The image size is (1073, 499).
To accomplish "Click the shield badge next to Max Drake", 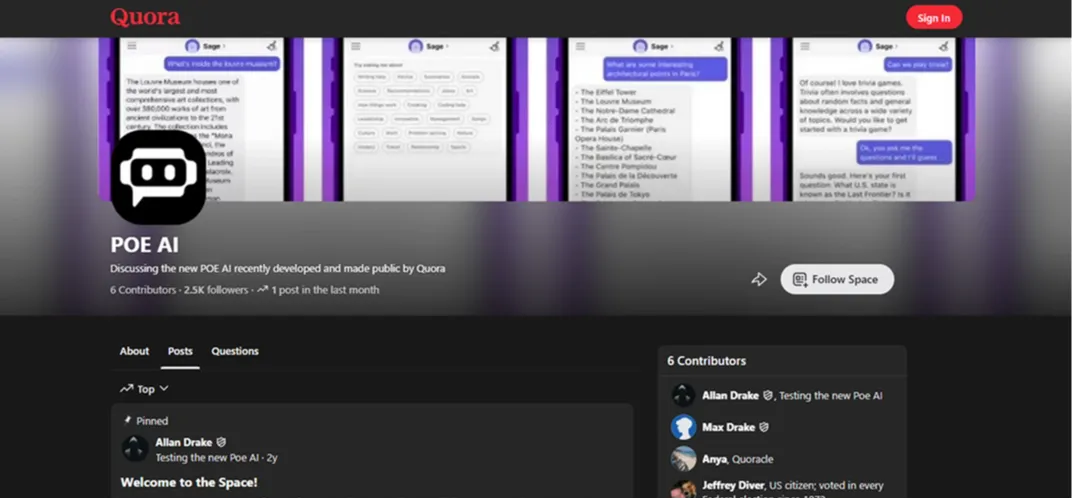I will [x=764, y=427].
